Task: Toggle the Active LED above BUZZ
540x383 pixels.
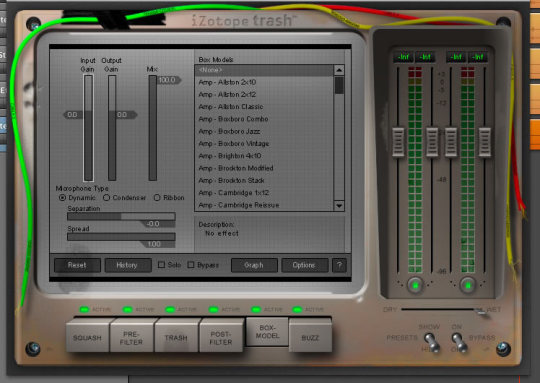Action: (x=297, y=309)
